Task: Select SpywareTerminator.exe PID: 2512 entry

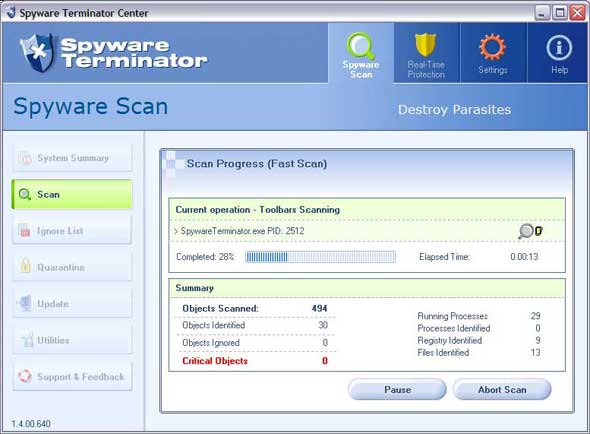Action: point(242,231)
